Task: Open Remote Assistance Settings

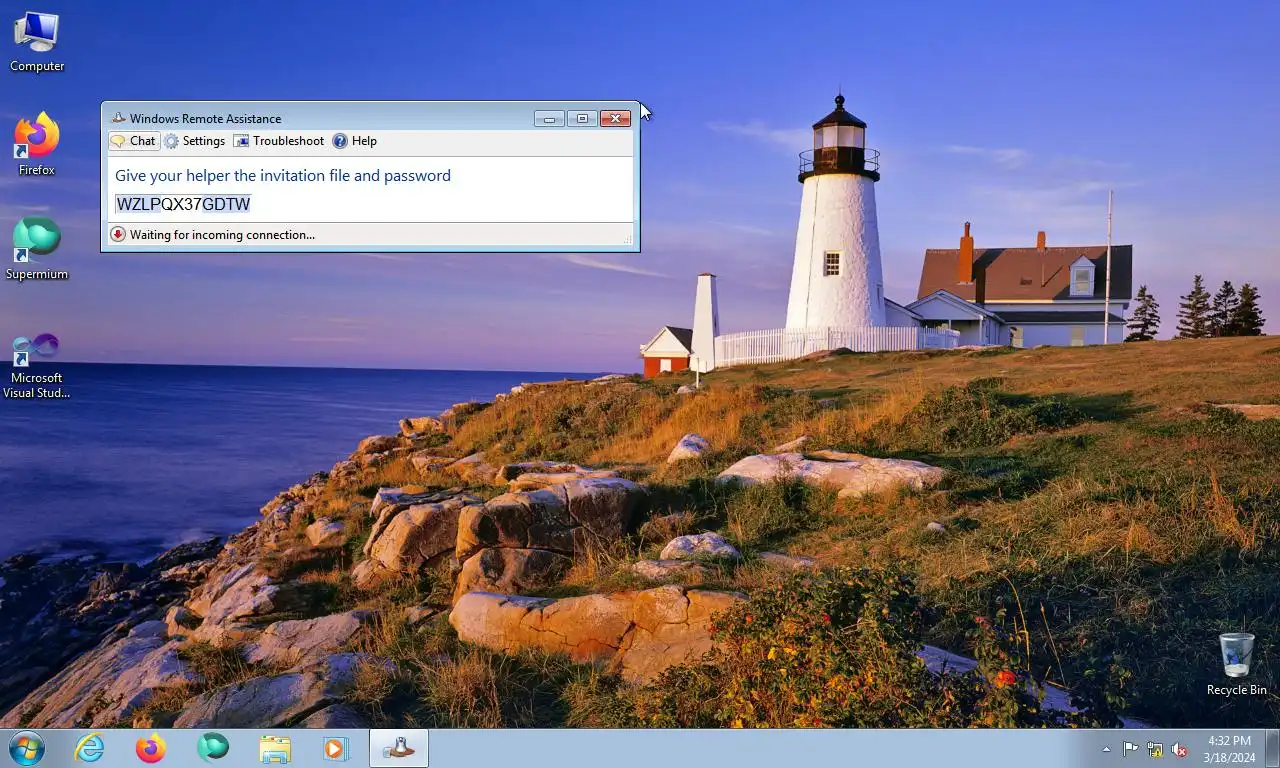Action: 195,141
